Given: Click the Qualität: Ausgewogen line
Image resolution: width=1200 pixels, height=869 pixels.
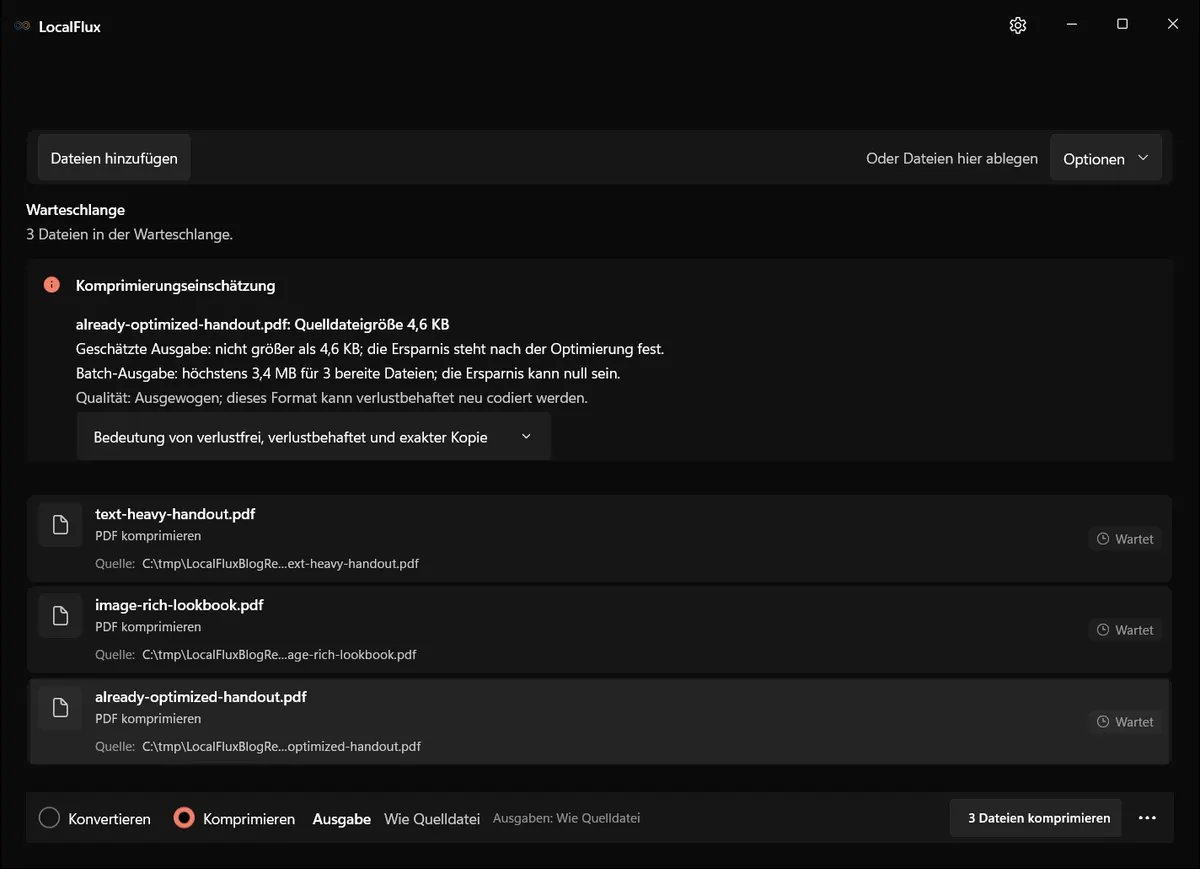Looking at the screenshot, I should click(x=332, y=398).
